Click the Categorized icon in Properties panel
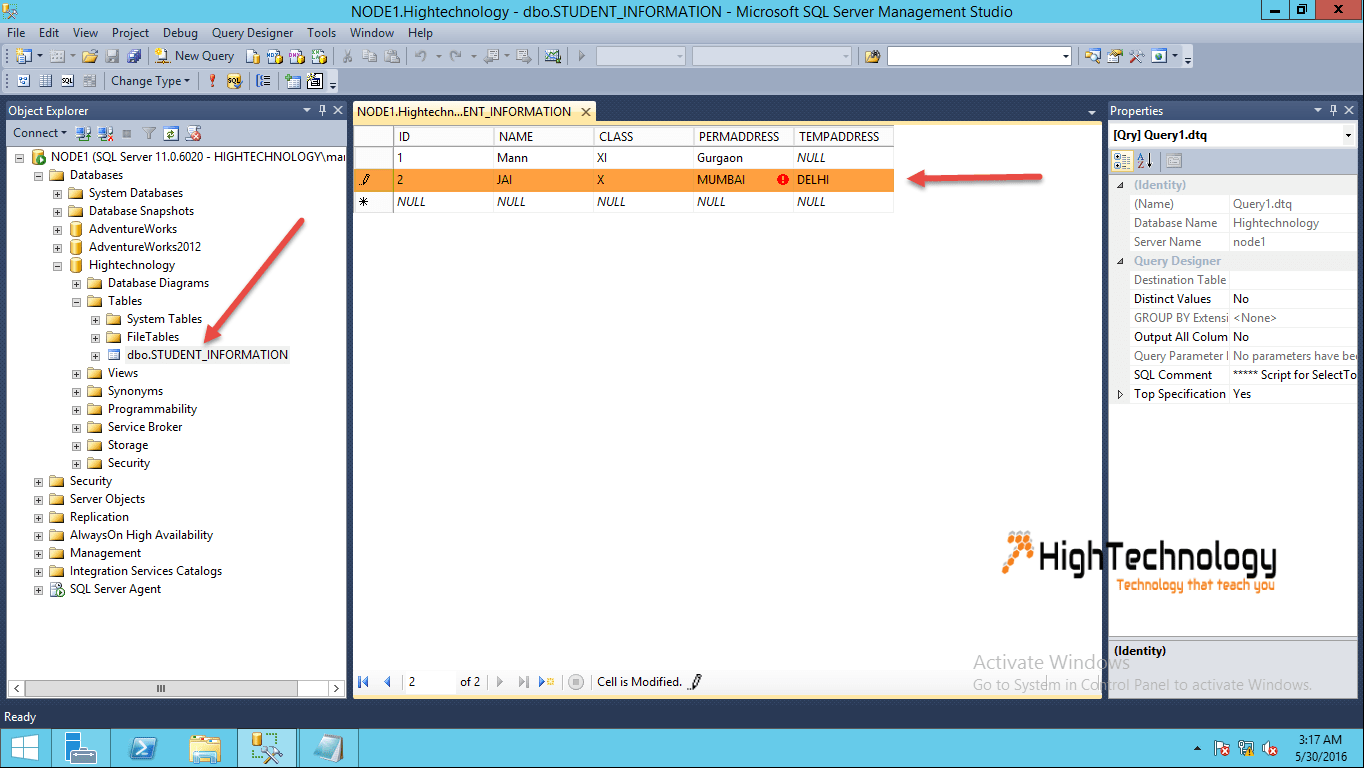 (1122, 160)
